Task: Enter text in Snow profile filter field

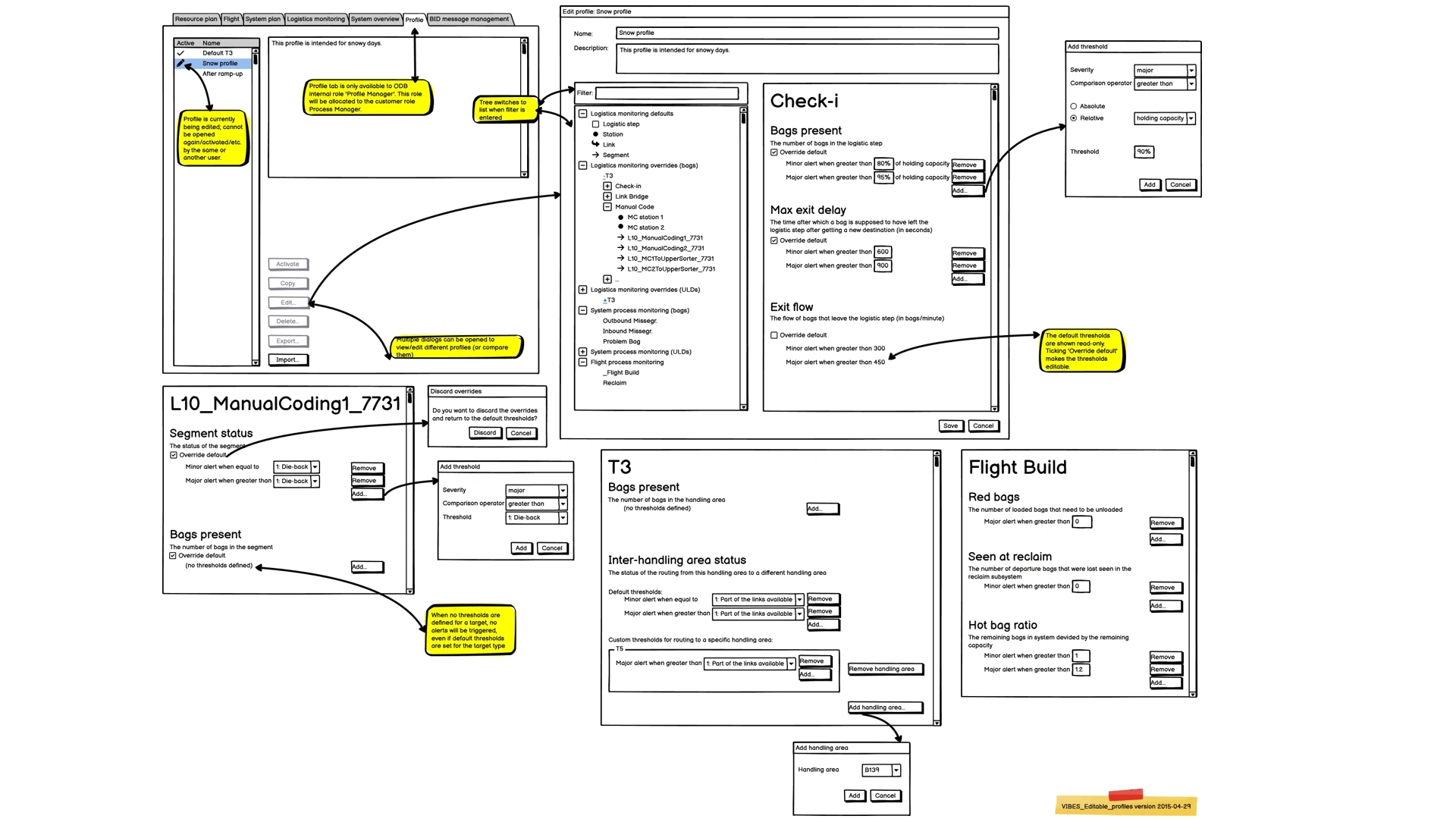Action: coord(670,92)
